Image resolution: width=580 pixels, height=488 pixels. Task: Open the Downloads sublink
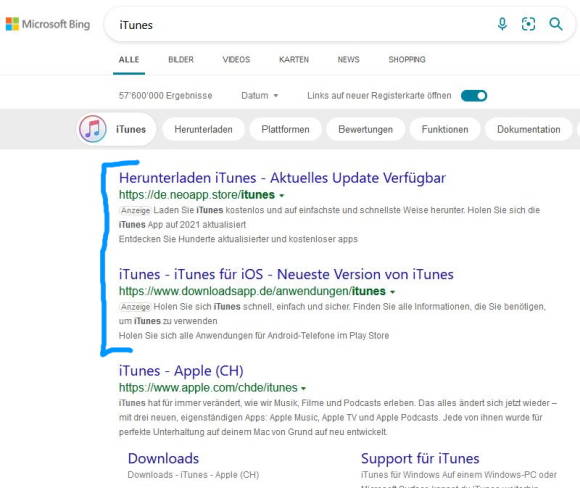coord(163,458)
